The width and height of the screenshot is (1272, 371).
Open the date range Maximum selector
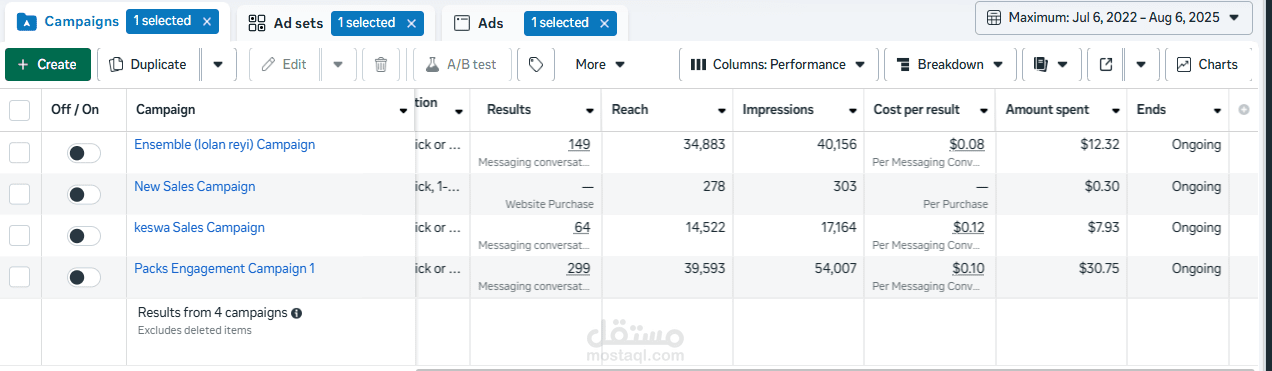pos(1113,17)
